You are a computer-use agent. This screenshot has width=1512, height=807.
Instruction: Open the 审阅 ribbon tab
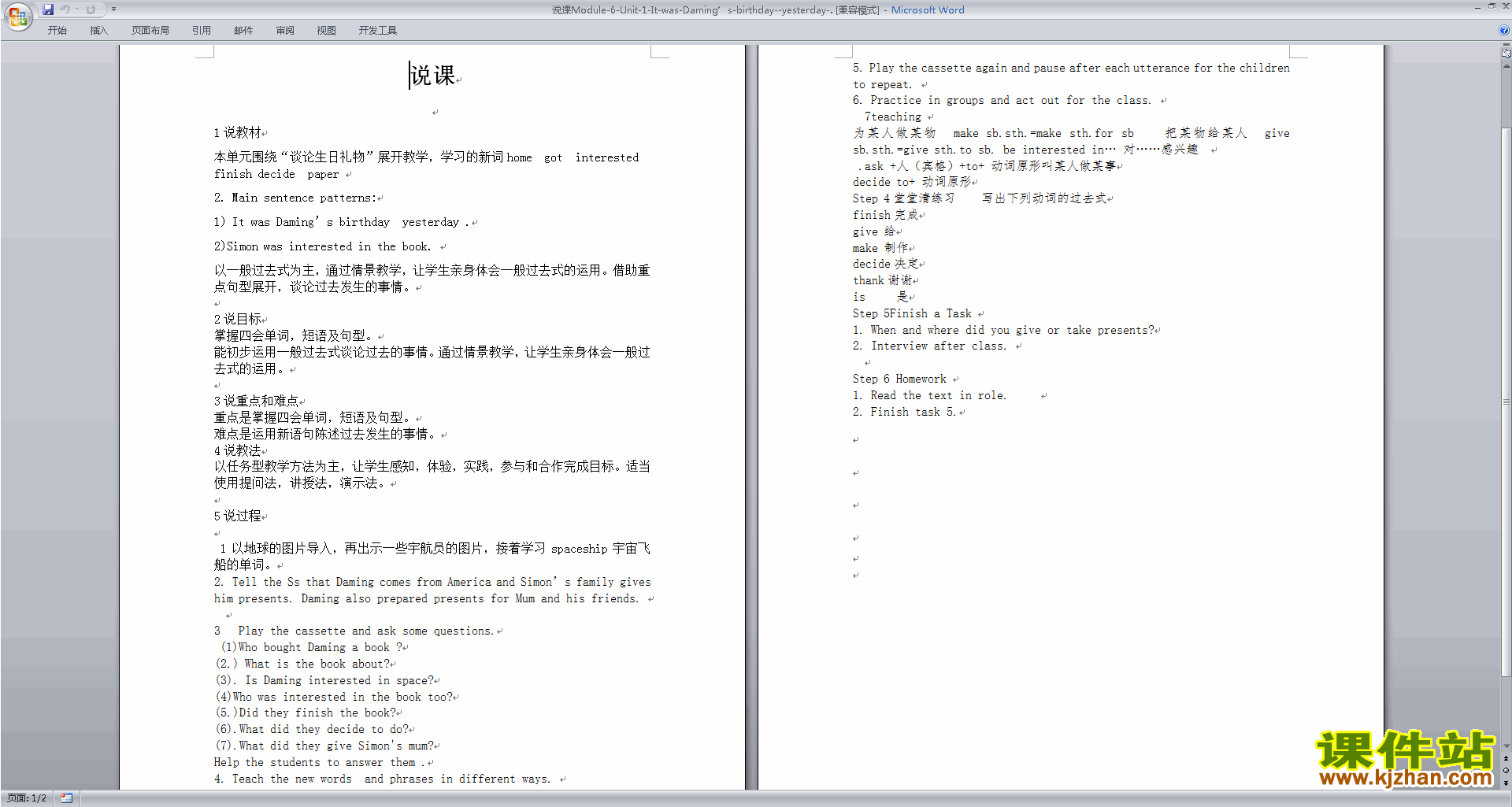coord(285,31)
